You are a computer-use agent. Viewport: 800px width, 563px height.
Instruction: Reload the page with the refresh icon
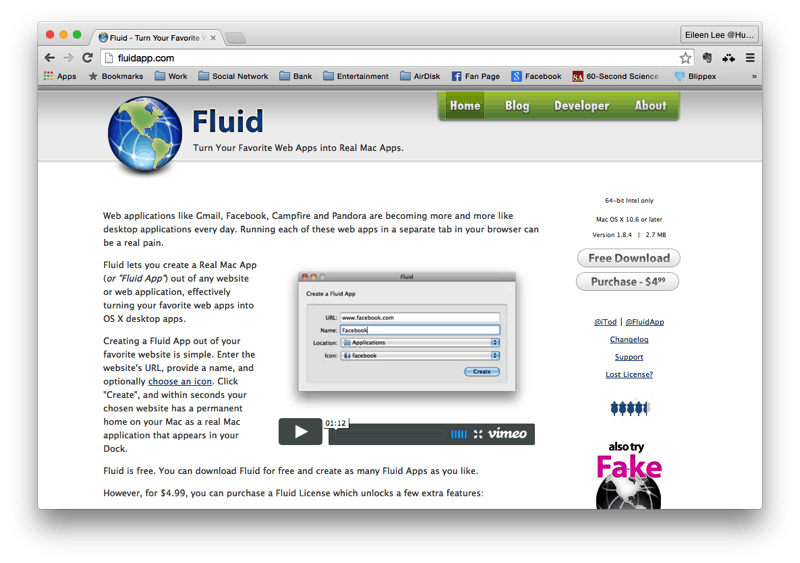pos(87,58)
